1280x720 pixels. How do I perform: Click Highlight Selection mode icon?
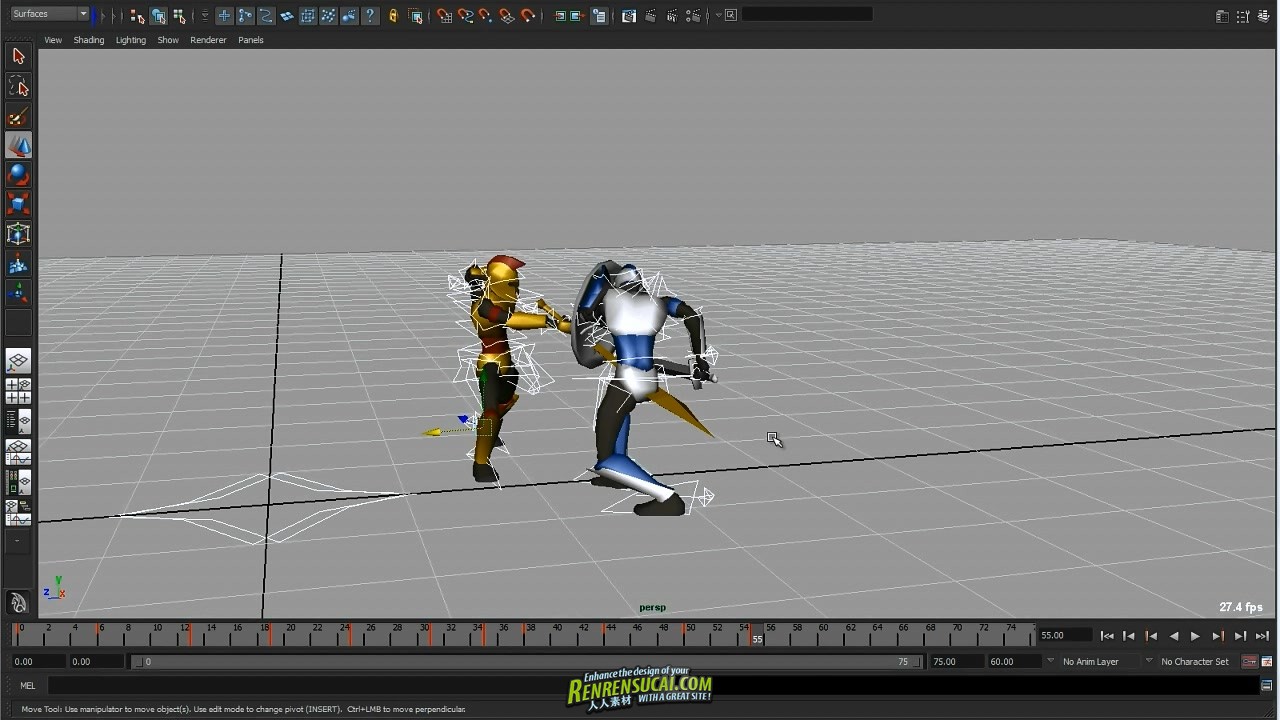point(416,16)
